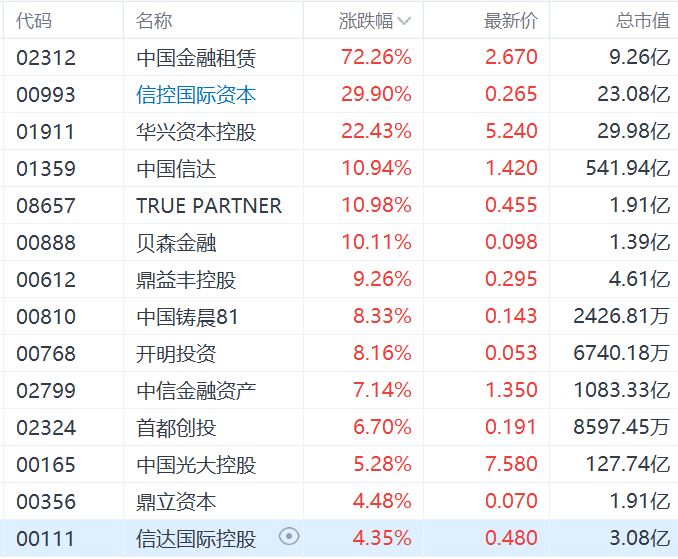The width and height of the screenshot is (678, 559).
Task: Click the 10.11% change value
Action: tap(376, 242)
